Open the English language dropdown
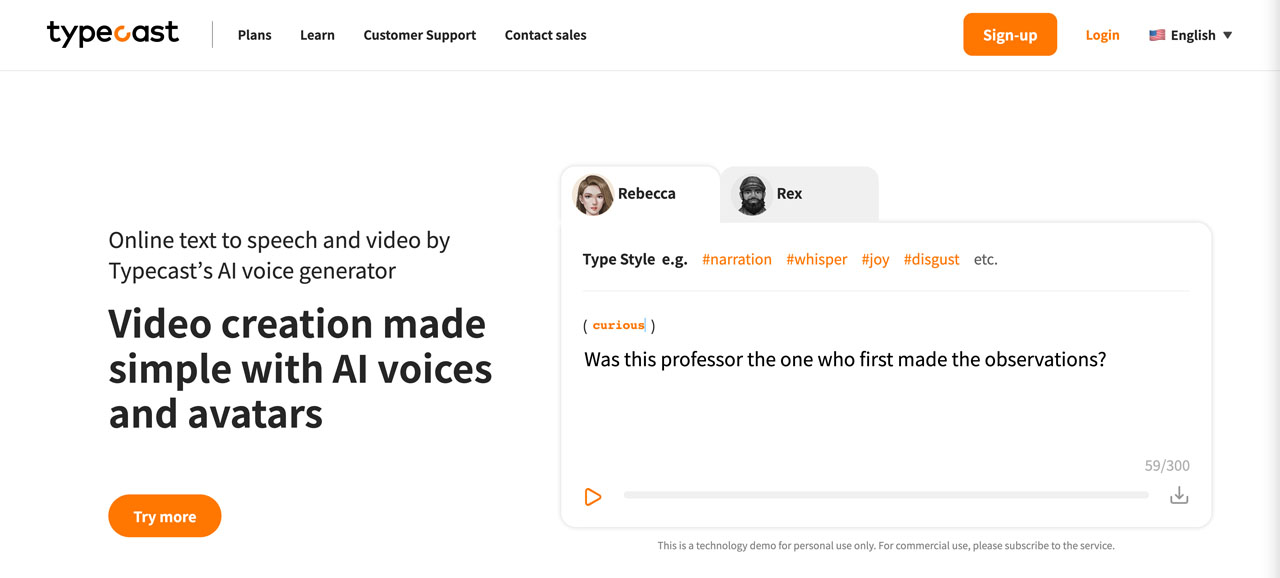Screen dimensions: 1280x578 click(x=1191, y=35)
